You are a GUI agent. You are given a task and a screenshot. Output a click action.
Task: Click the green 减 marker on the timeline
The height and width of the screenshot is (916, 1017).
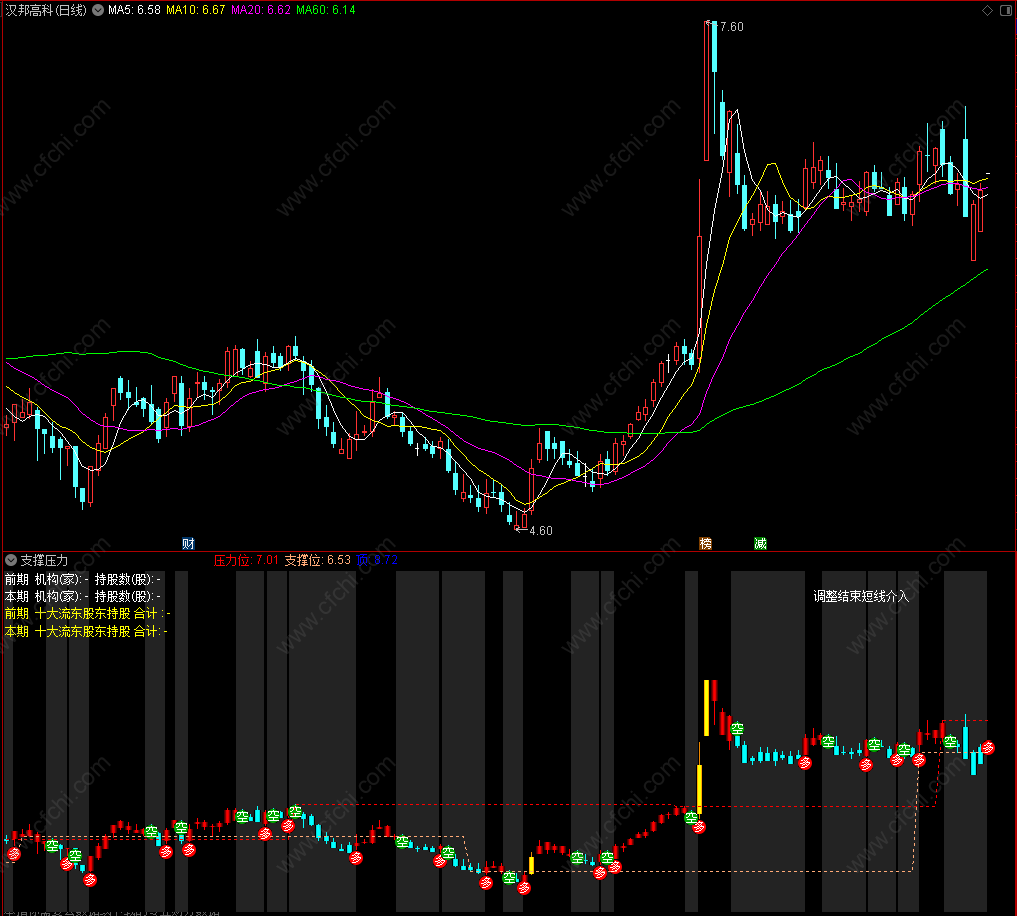[x=760, y=544]
